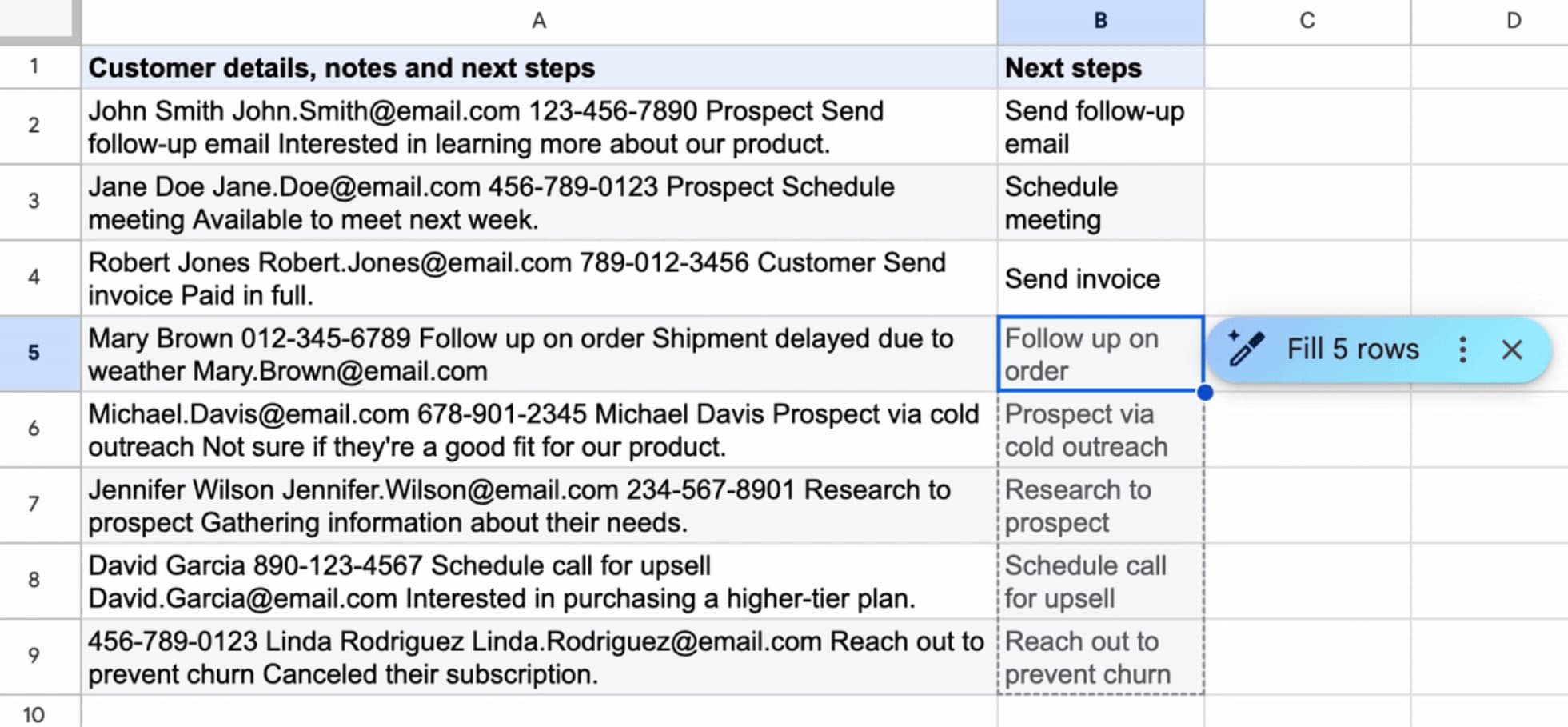
Task: Select the John Smith customer details cell
Action: [539, 127]
